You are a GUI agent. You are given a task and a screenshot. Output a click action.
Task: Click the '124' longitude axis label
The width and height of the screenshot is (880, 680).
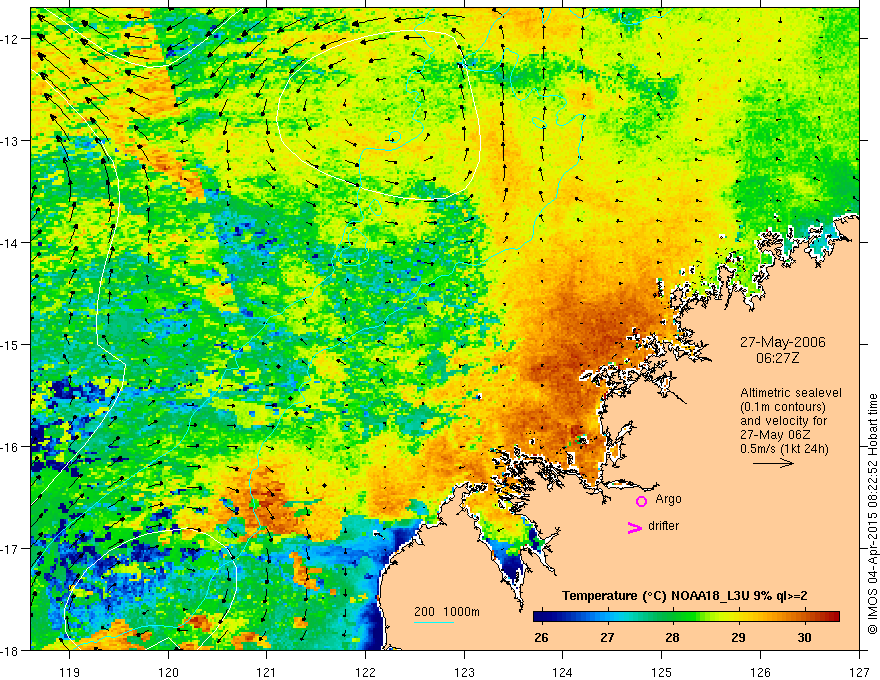(563, 672)
